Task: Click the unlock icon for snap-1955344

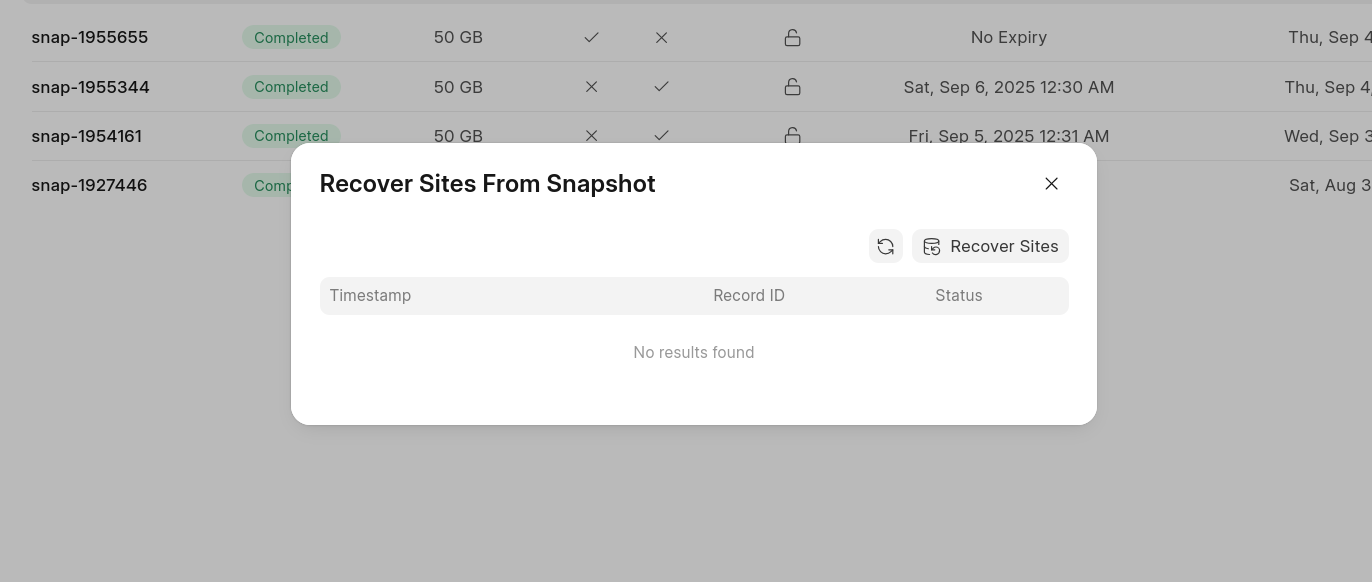Action: point(792,87)
